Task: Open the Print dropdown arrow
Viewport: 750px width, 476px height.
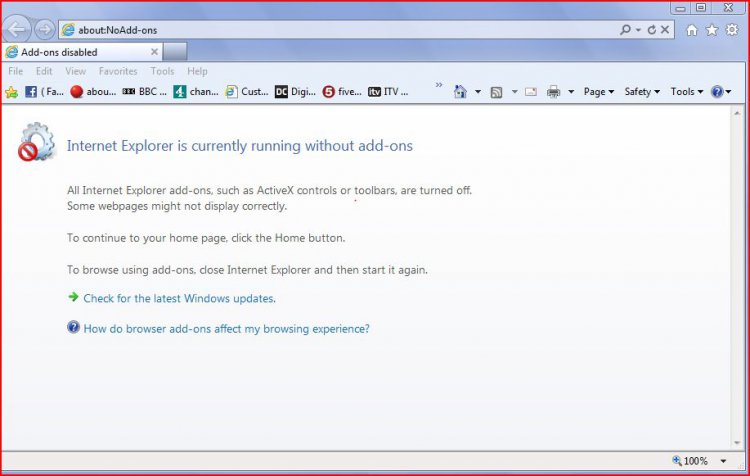Action: pos(571,92)
